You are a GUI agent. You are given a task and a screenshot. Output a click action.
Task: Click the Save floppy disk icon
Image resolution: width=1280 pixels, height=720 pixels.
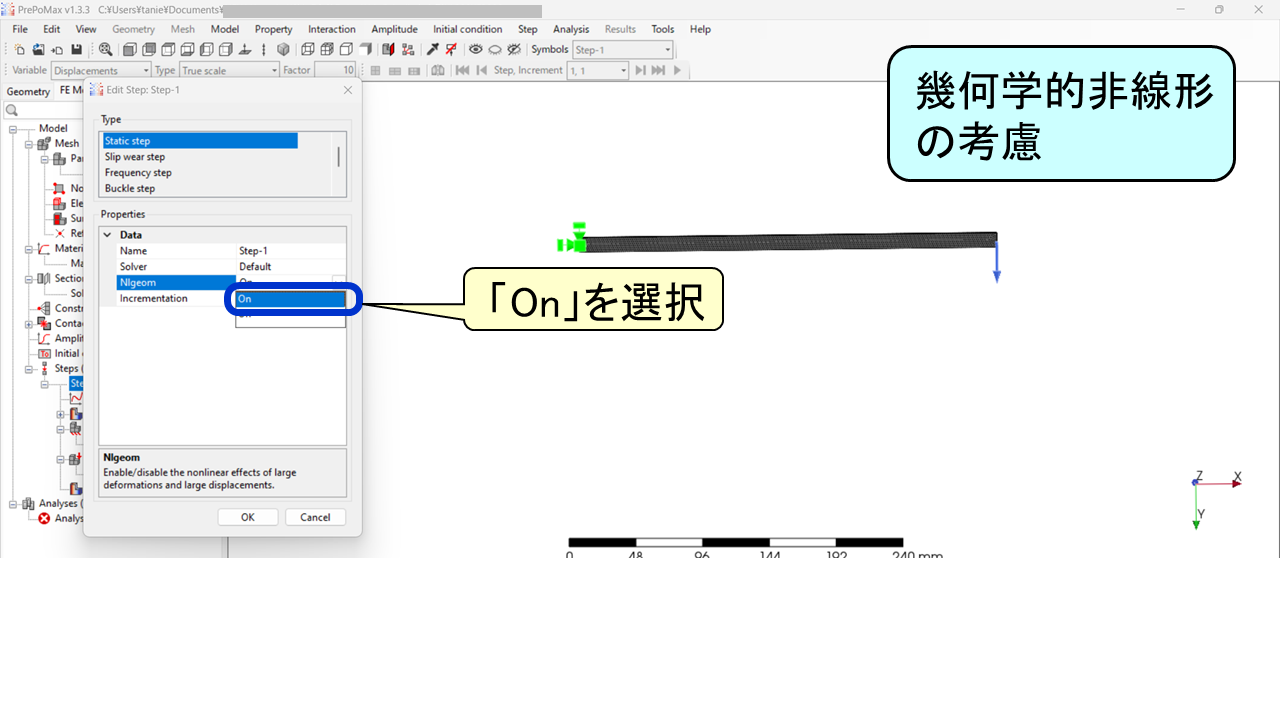click(x=77, y=49)
